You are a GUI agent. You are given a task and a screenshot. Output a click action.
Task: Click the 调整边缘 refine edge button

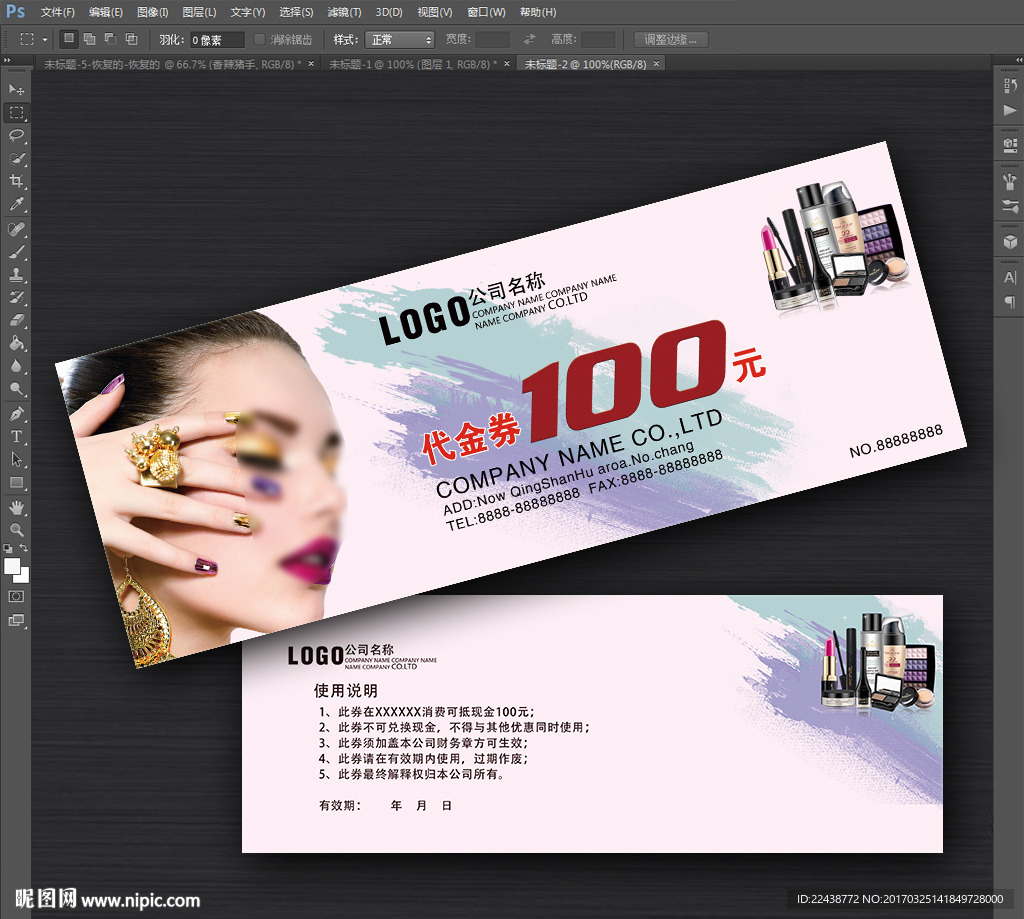671,40
